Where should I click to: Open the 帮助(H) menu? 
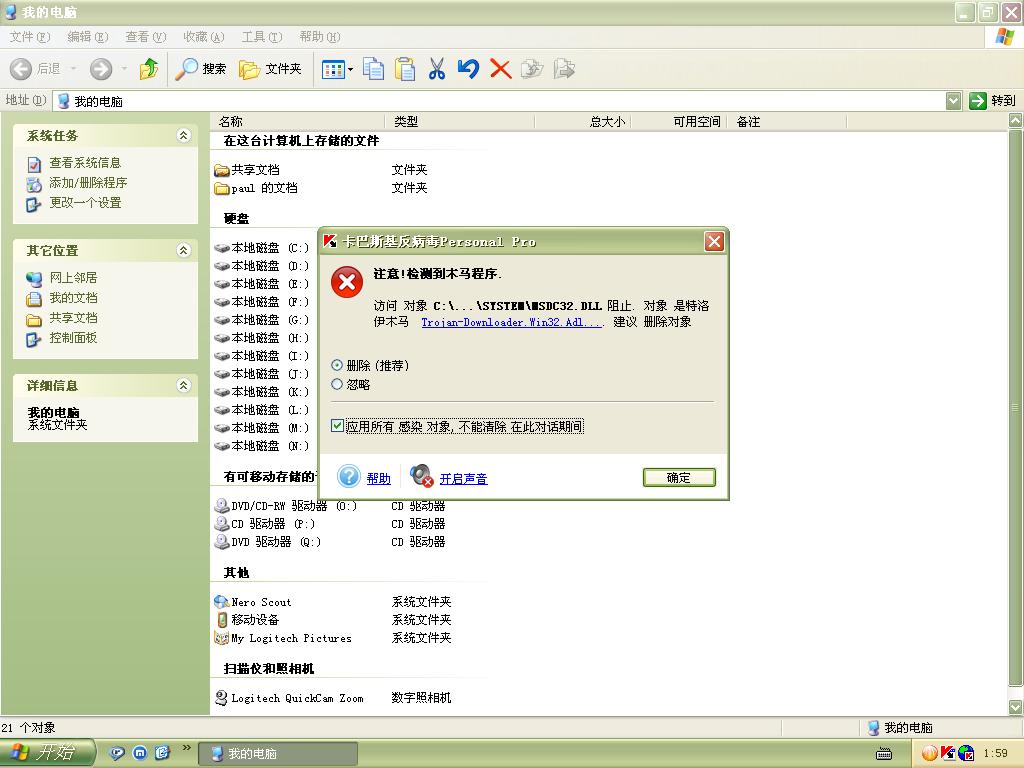320,37
